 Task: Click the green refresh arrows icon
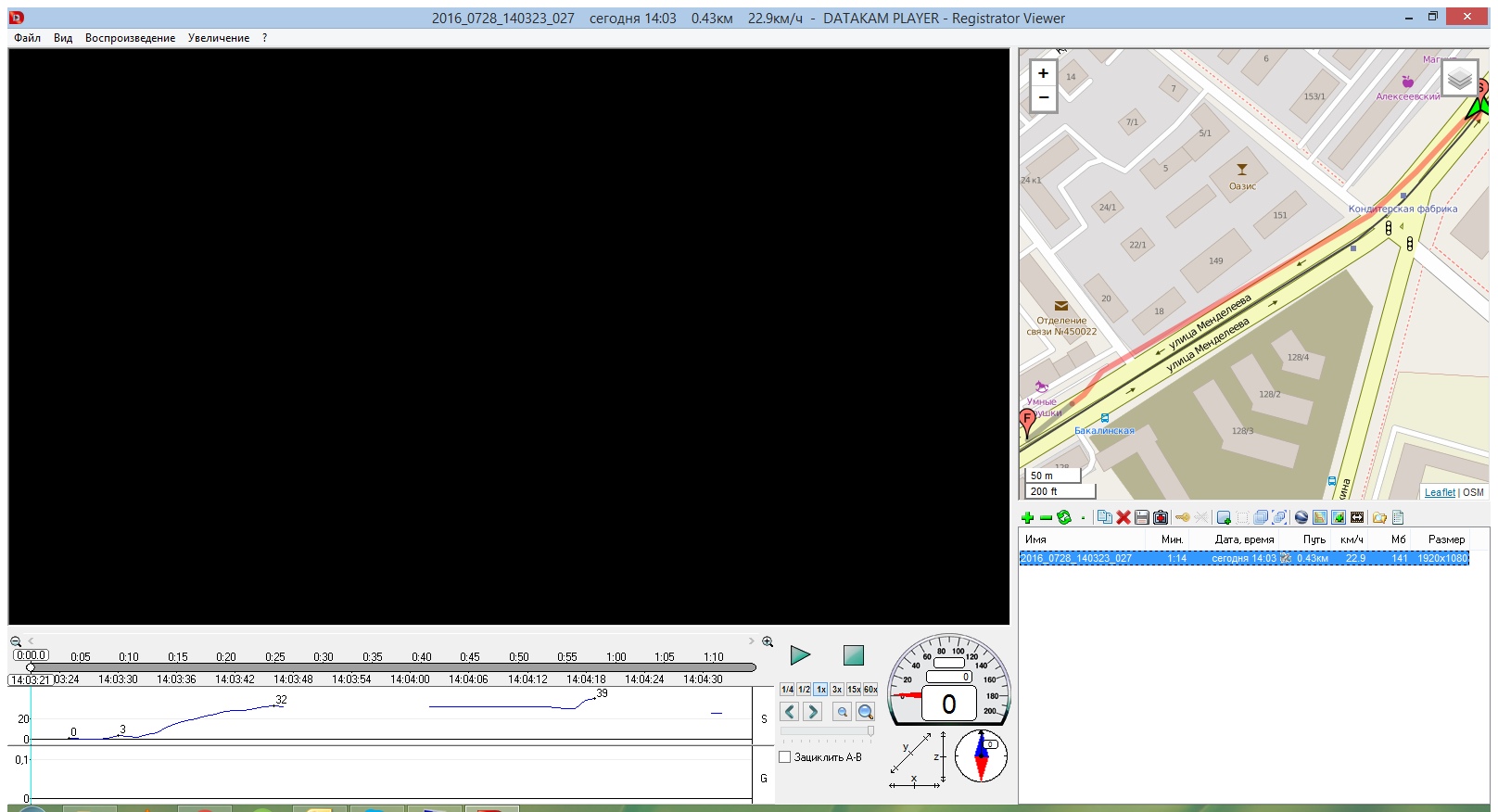point(1064,518)
